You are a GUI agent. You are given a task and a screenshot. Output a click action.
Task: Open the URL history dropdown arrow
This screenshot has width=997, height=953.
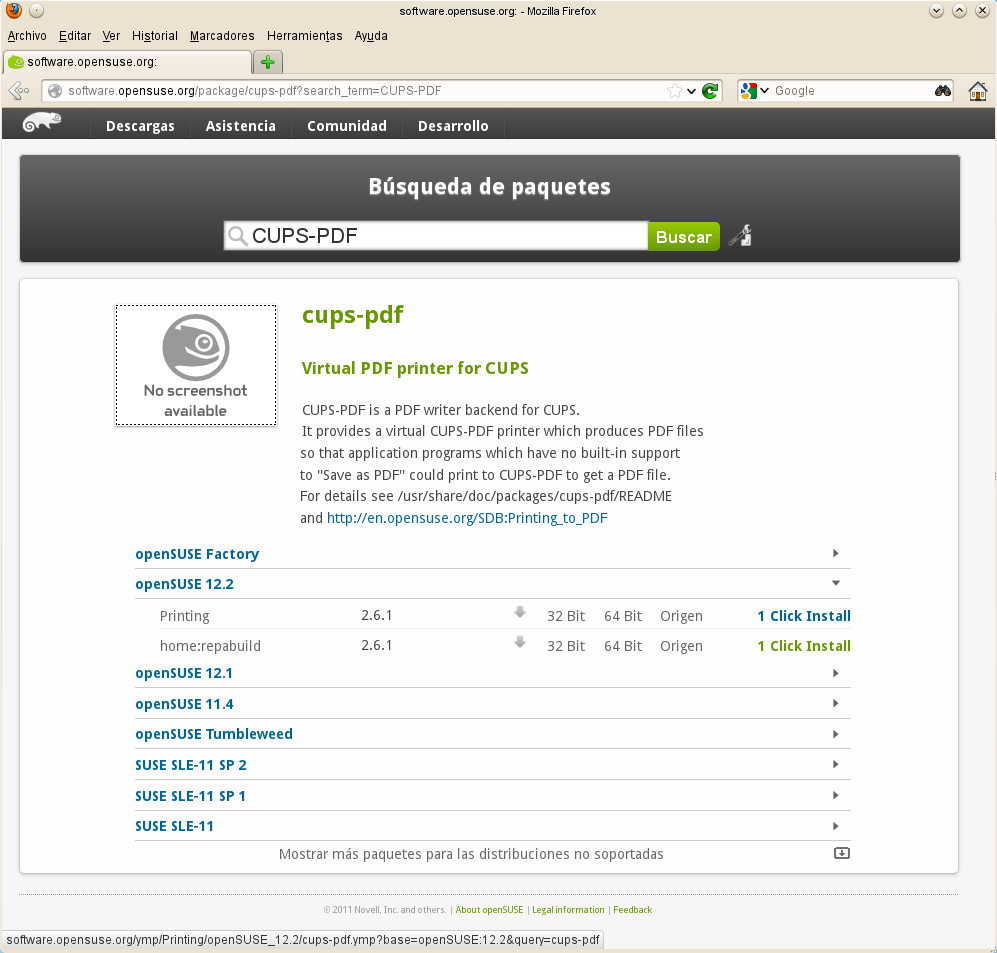pos(691,91)
